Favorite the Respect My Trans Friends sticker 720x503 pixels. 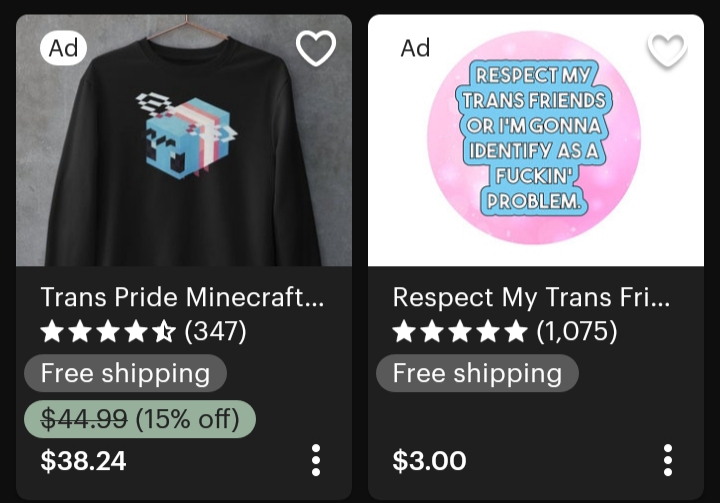667,50
